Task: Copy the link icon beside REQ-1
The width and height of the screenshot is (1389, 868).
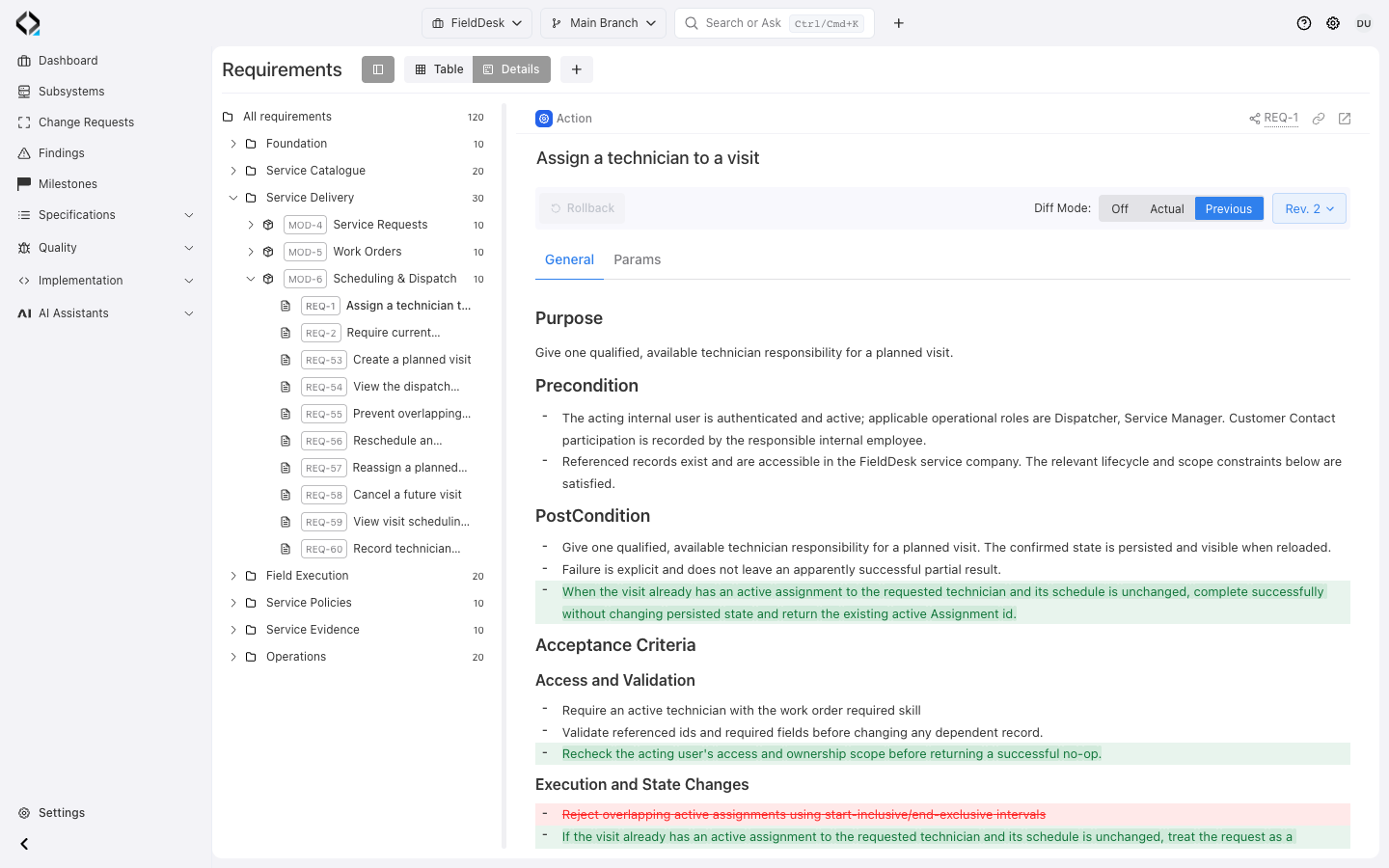Action: [x=1319, y=119]
